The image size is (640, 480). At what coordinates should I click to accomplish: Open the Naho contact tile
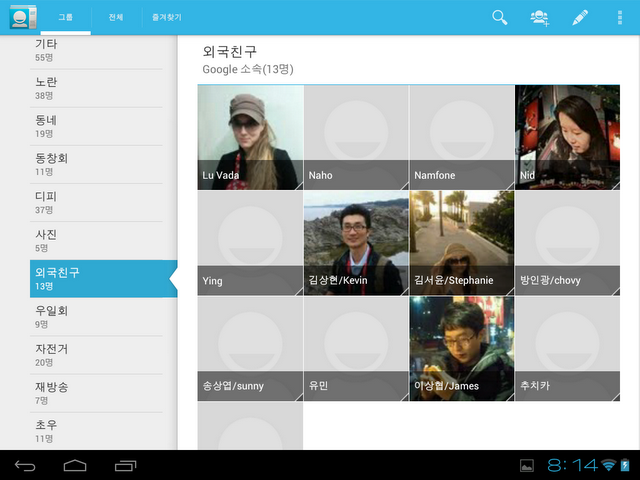pos(356,138)
